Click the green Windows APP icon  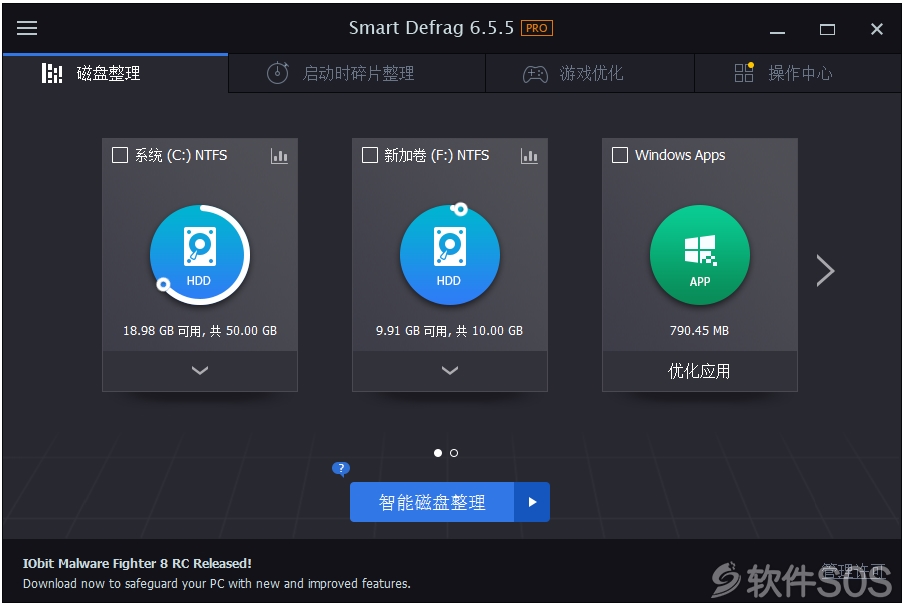coord(700,255)
